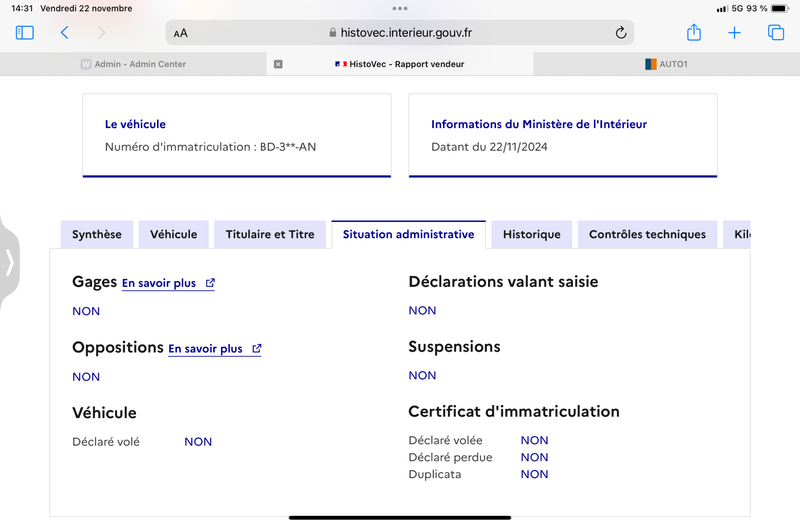800x525 pixels.
Task: Click the Le véhicule heading
Action: click(x=135, y=124)
